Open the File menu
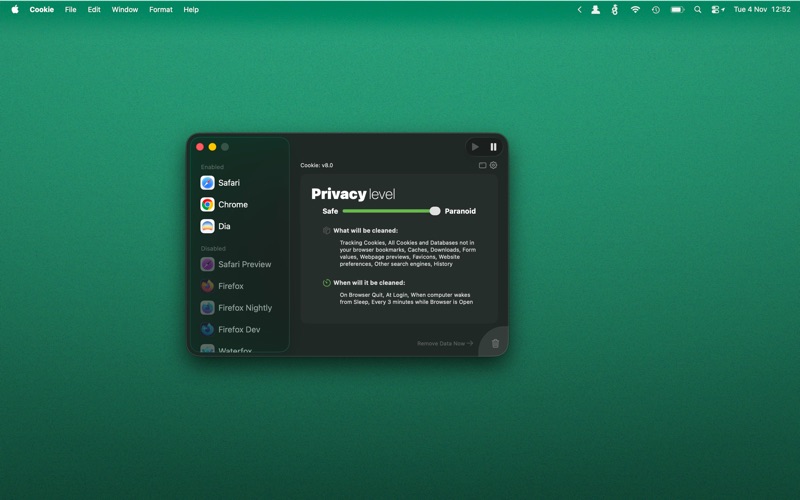 [x=70, y=9]
